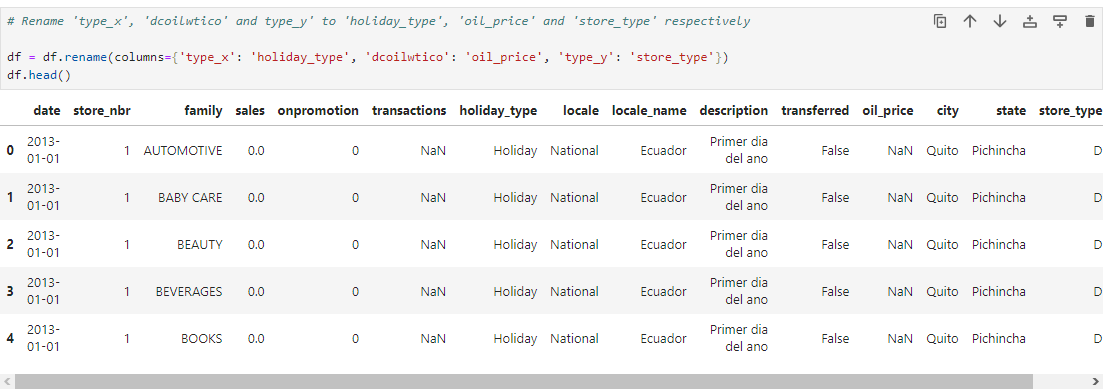Select the 'locale_name' column header
The image size is (1107, 392).
pos(650,110)
